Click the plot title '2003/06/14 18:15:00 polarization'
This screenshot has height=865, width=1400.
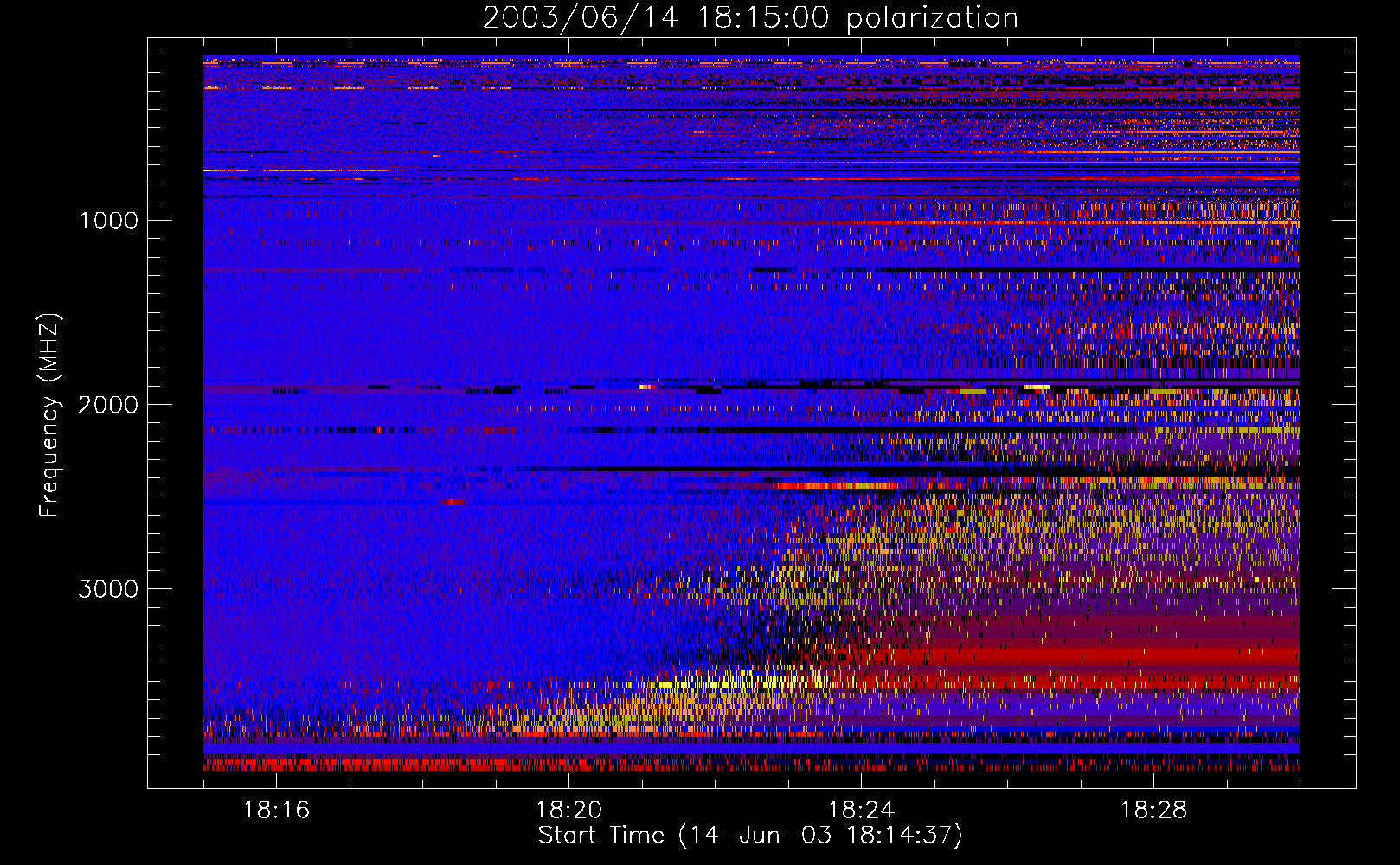[750, 18]
